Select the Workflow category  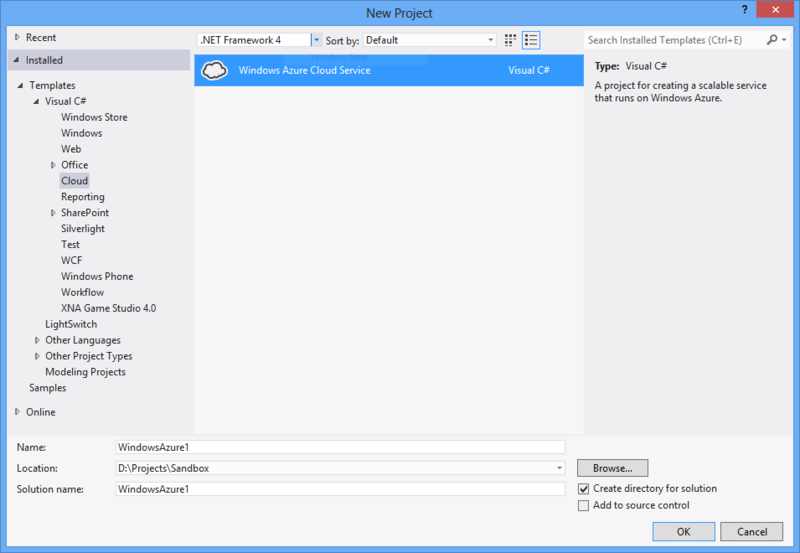tap(82, 292)
